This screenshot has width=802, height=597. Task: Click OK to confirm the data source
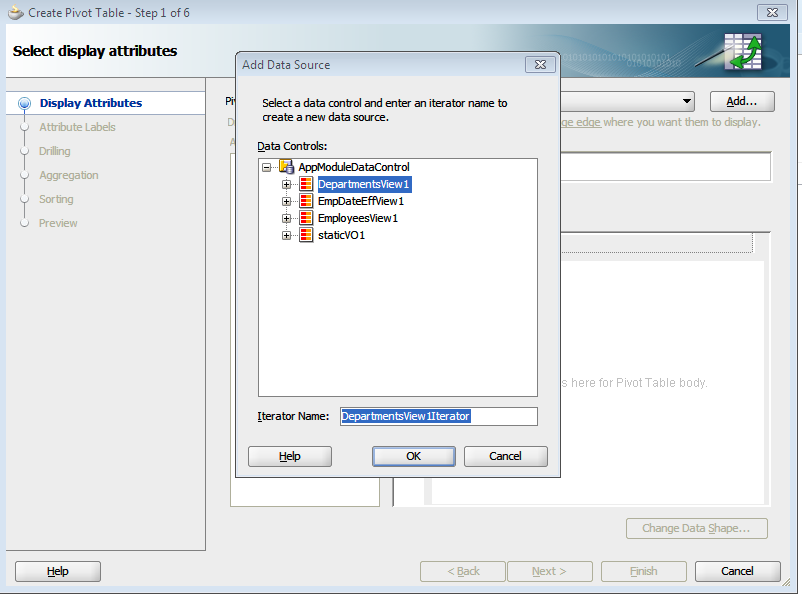pos(413,456)
